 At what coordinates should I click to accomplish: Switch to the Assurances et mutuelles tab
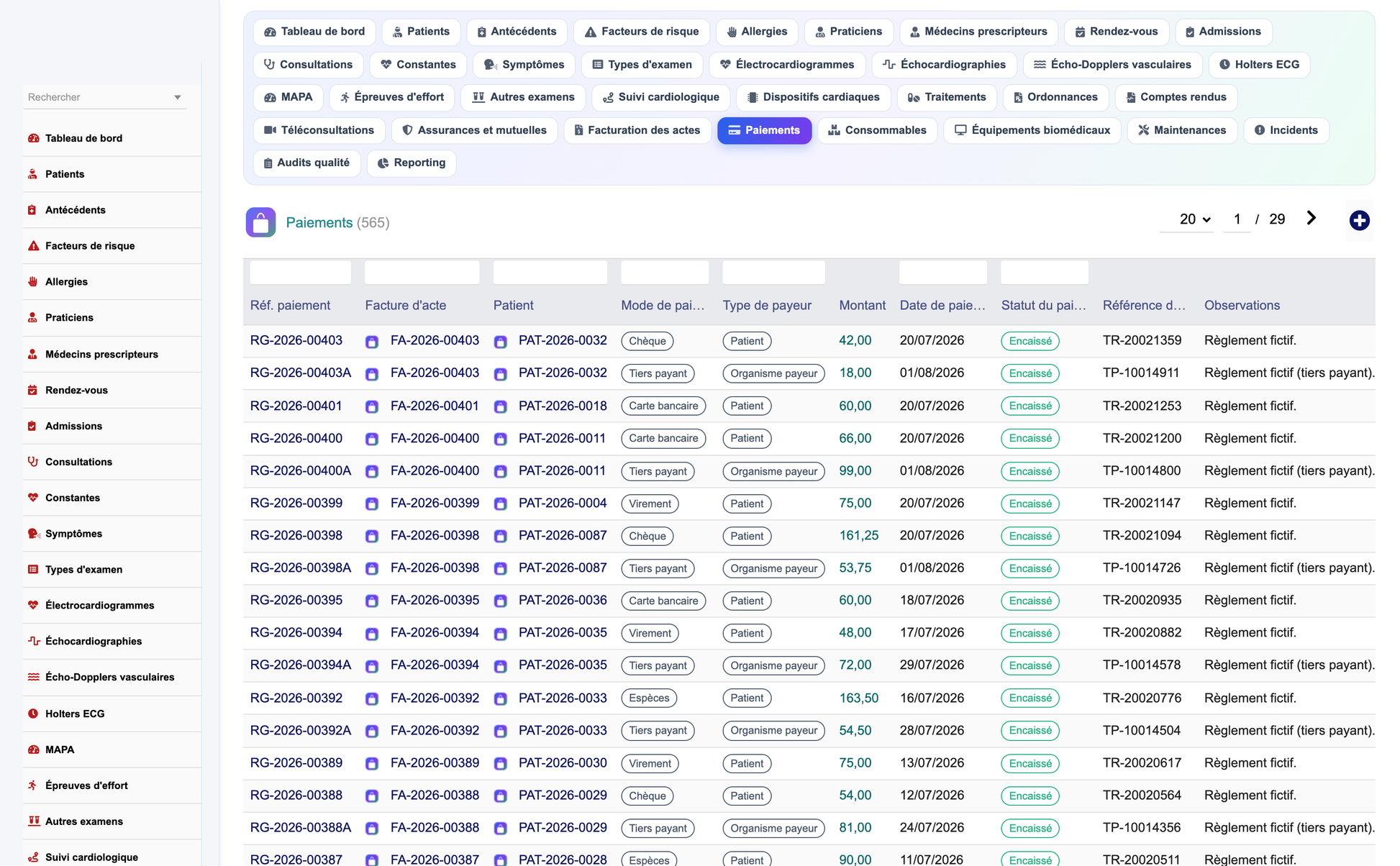(474, 130)
